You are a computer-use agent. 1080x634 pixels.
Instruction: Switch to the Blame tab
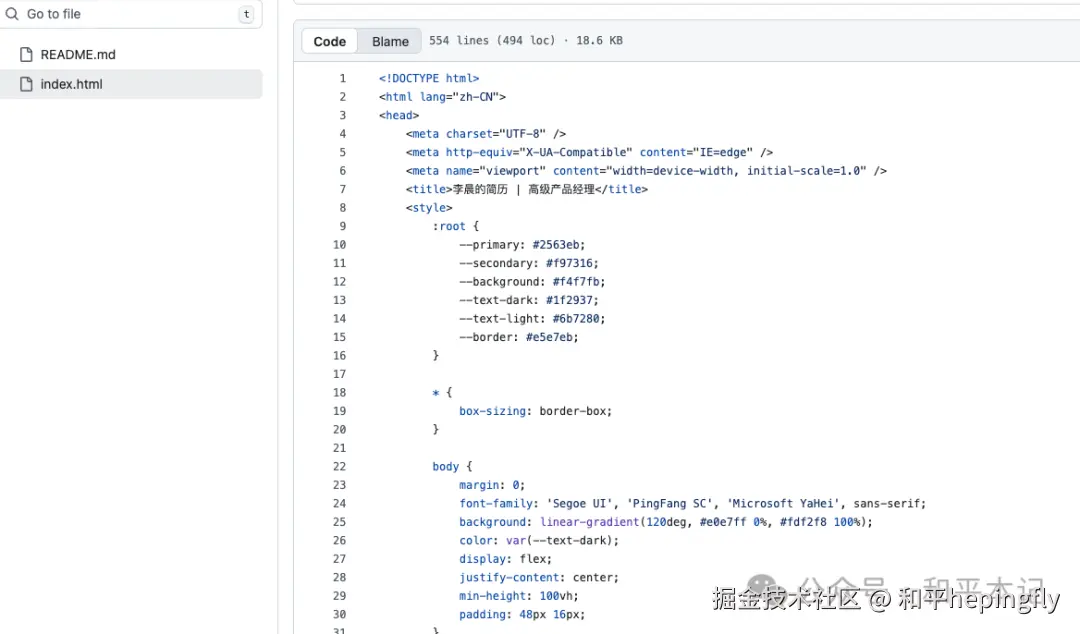(x=391, y=41)
